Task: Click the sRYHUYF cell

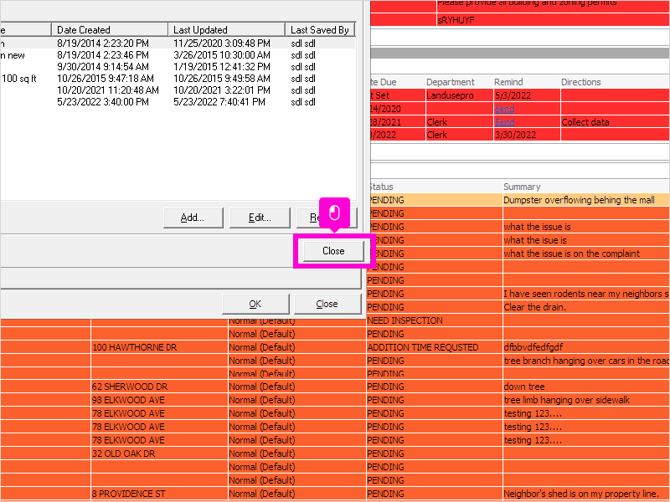Action: (553, 20)
